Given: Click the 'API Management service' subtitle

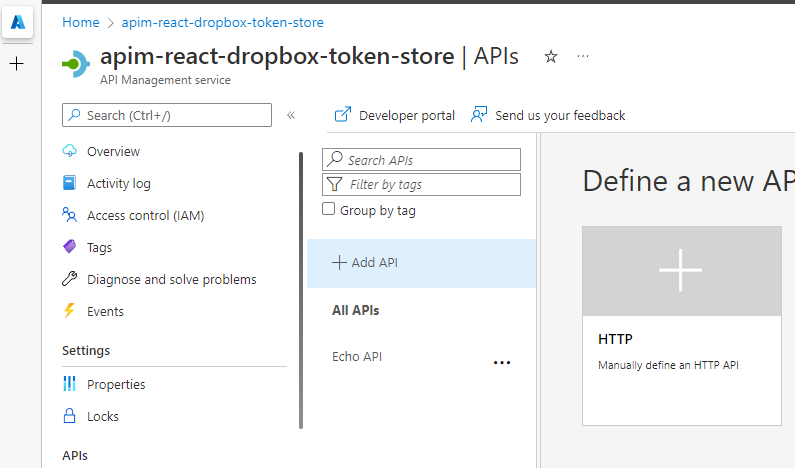Looking at the screenshot, I should pyautogui.click(x=165, y=80).
